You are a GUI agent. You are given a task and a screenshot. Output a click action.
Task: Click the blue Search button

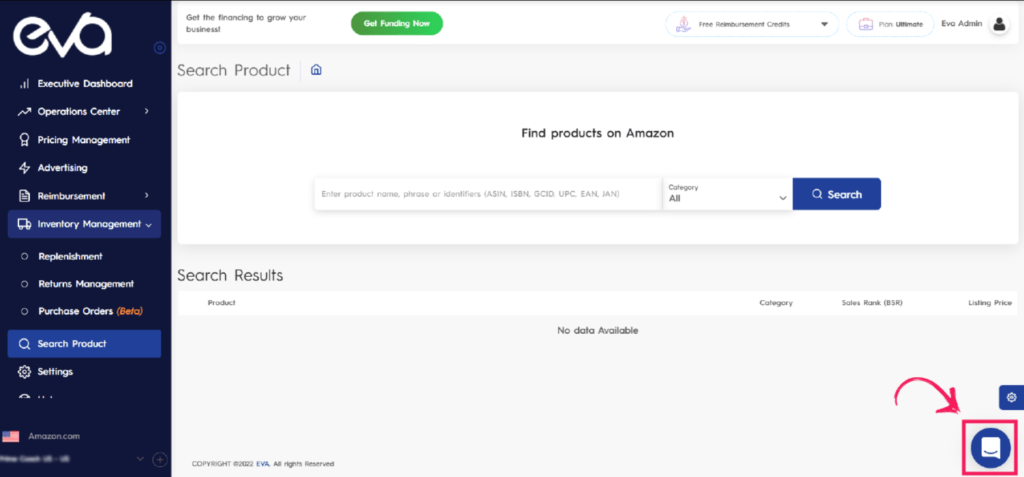tap(837, 194)
